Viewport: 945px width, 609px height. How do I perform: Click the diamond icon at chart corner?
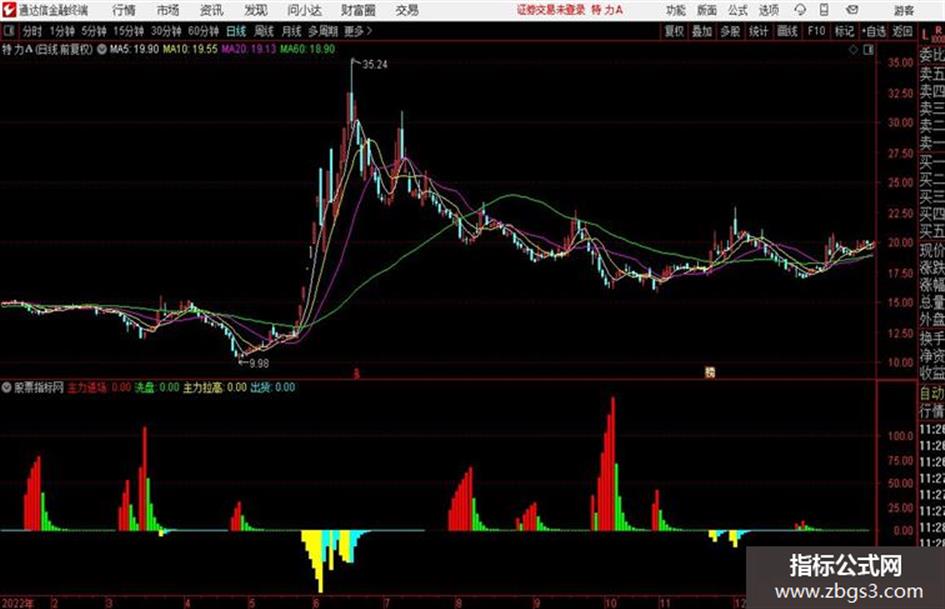pos(853,50)
